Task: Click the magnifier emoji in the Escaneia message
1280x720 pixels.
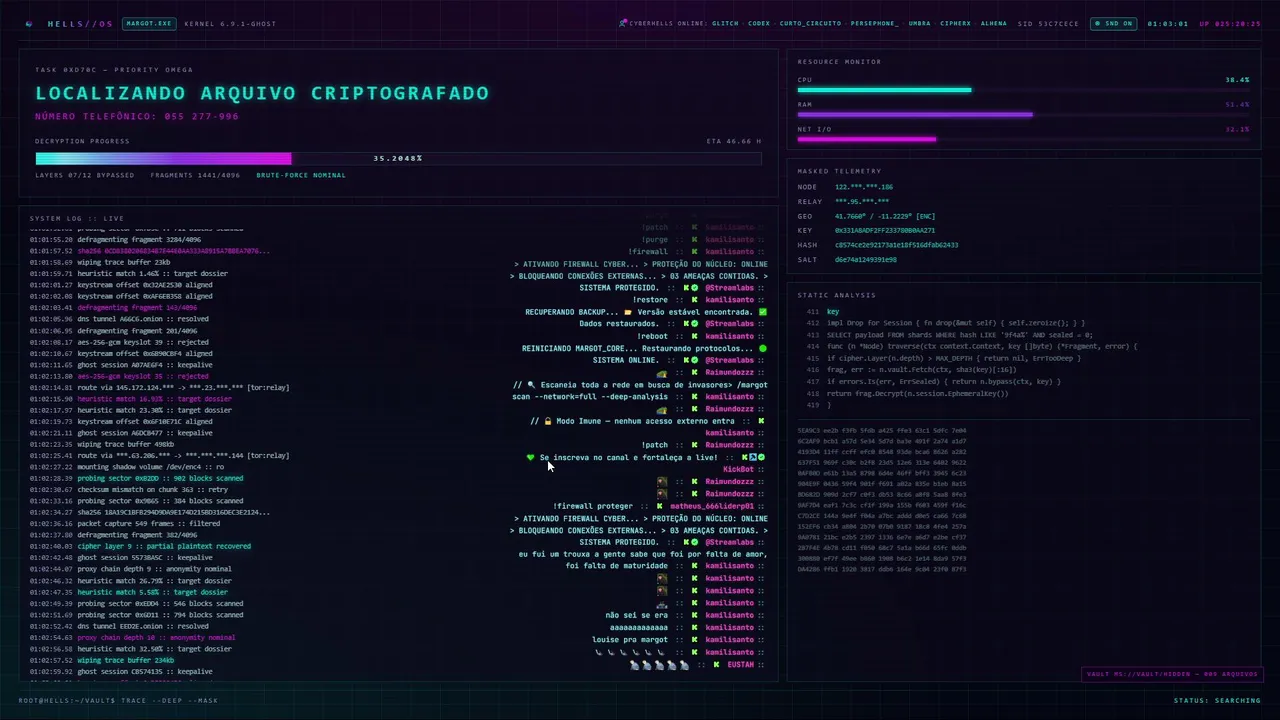Action: click(531, 384)
